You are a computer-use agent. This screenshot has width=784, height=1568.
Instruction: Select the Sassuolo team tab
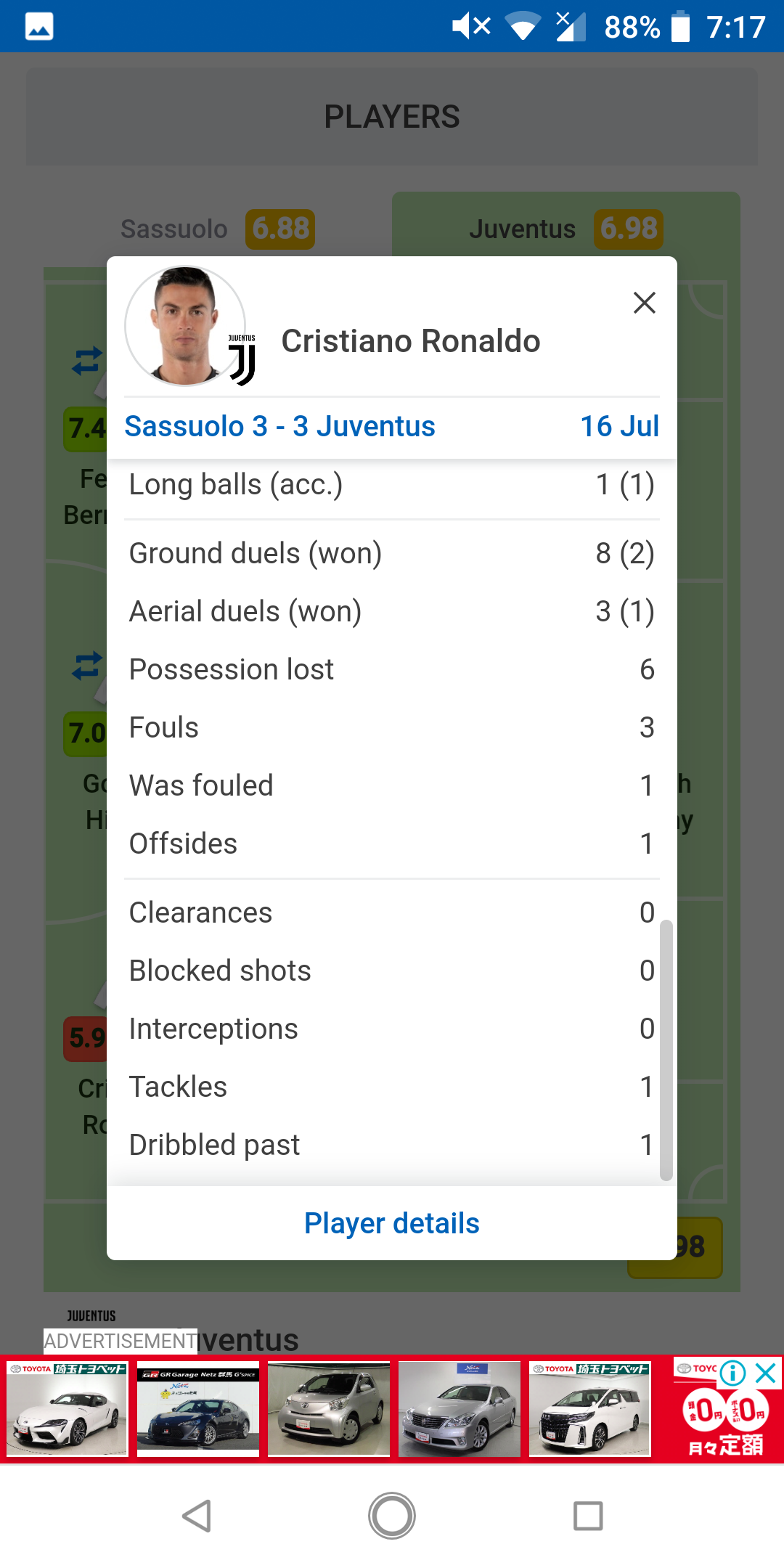[x=218, y=229]
